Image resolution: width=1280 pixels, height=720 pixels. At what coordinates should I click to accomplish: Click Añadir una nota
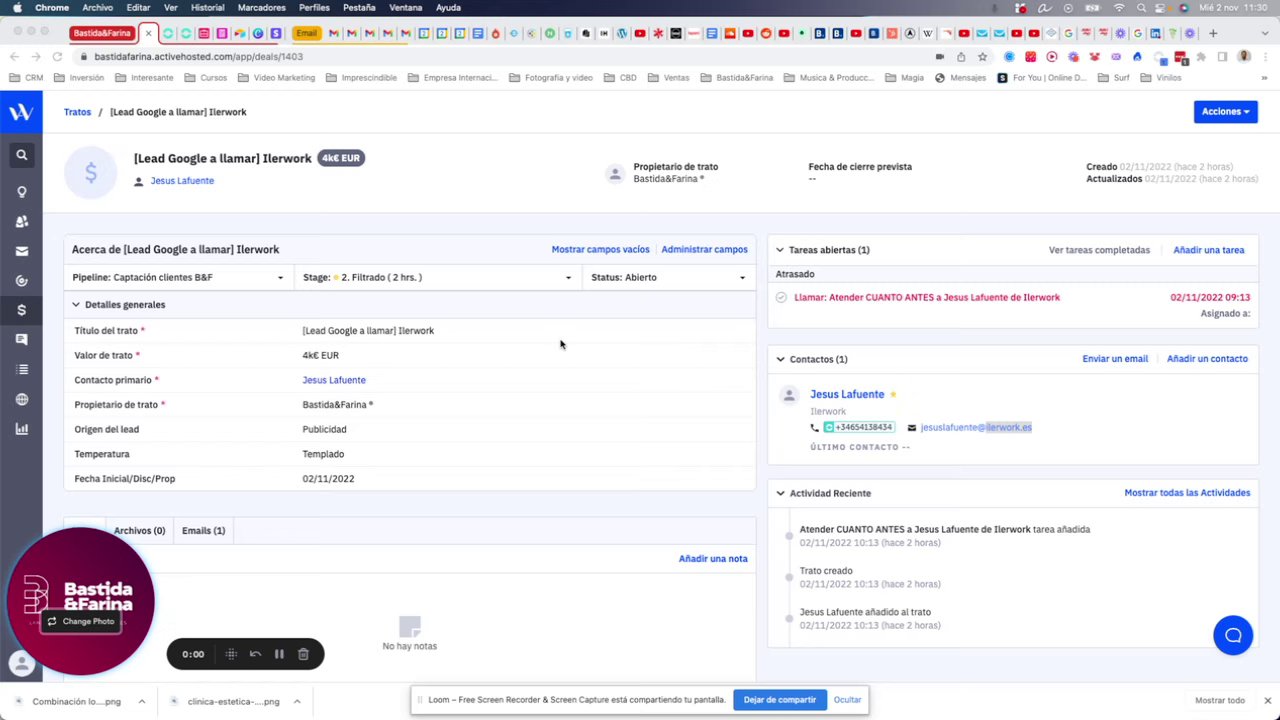point(713,559)
